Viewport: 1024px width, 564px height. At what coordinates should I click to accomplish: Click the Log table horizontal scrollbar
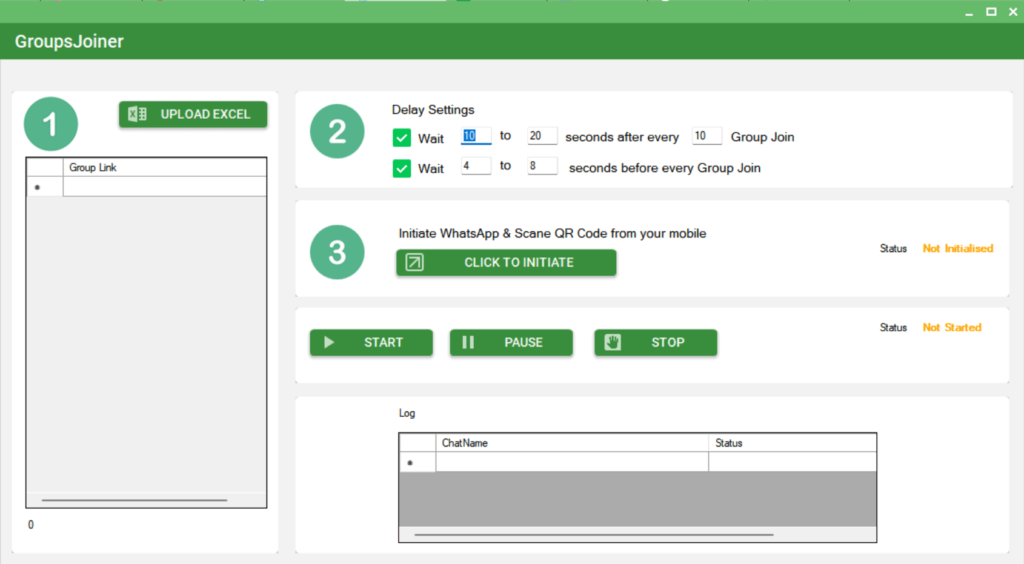600,534
